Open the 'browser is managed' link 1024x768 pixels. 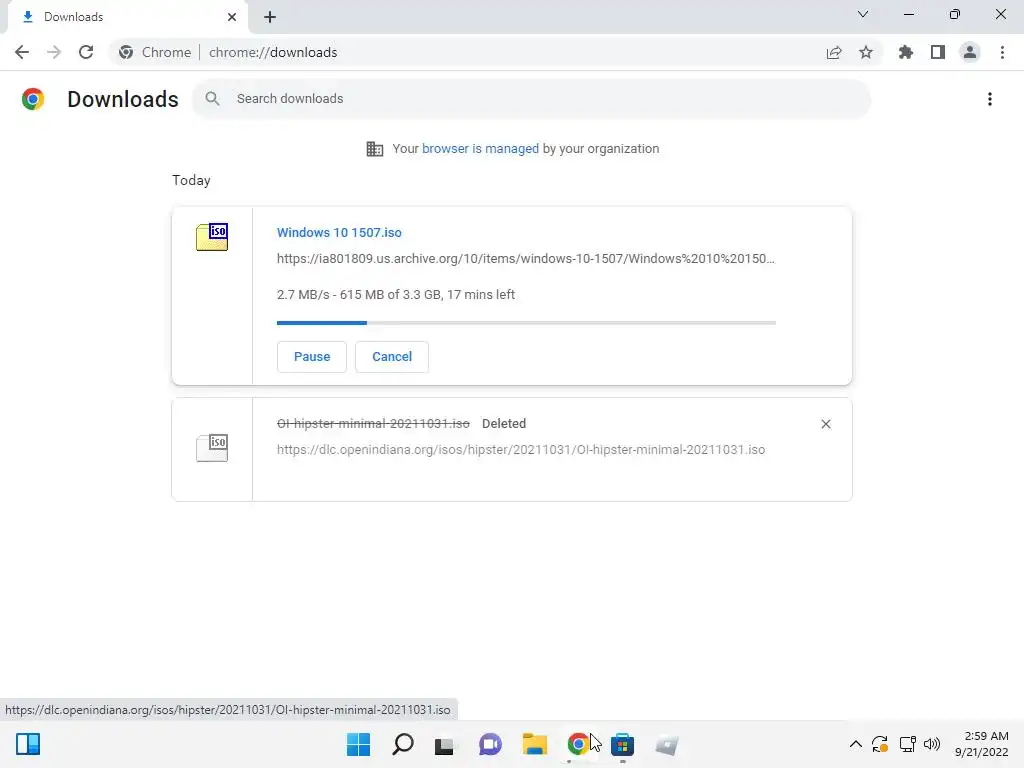point(480,148)
